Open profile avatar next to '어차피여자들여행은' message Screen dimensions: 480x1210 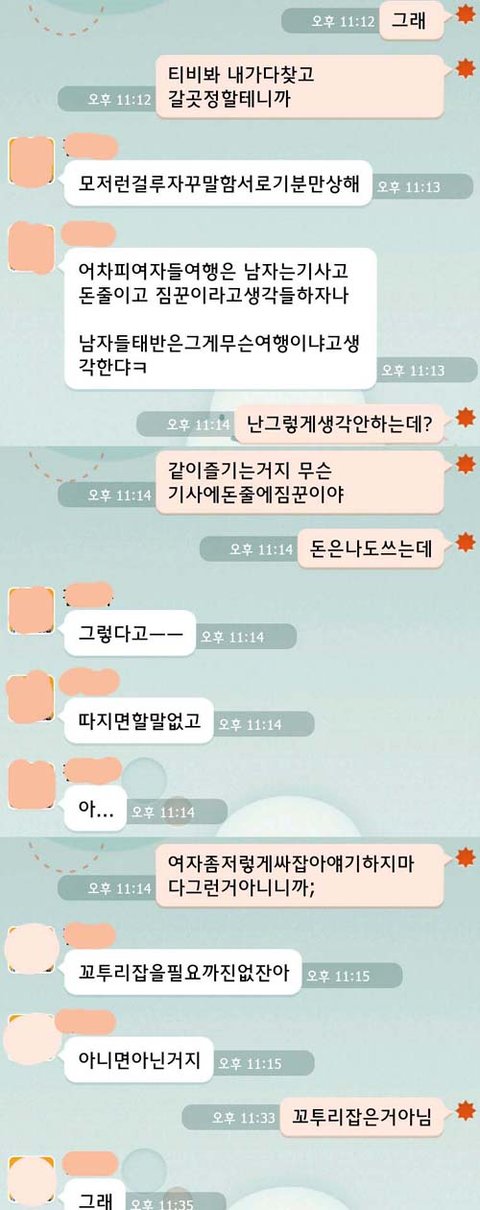click(x=31, y=247)
